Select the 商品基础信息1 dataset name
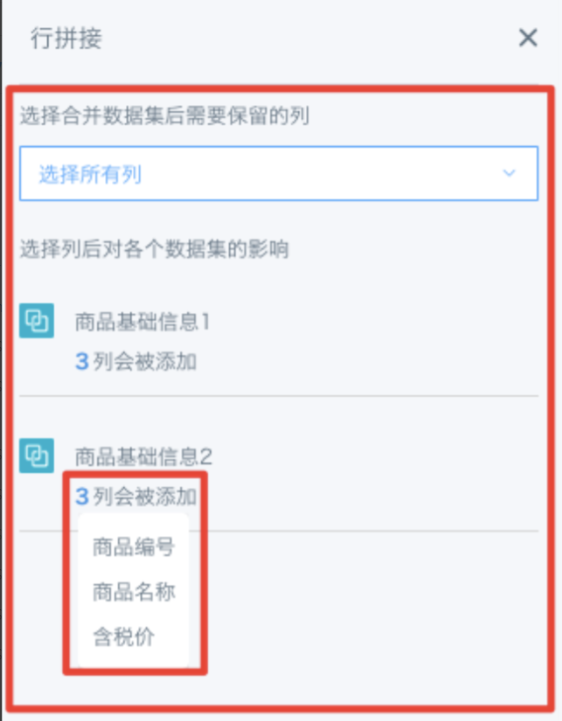Screen dimensions: 562x721 pyautogui.click(x=143, y=321)
